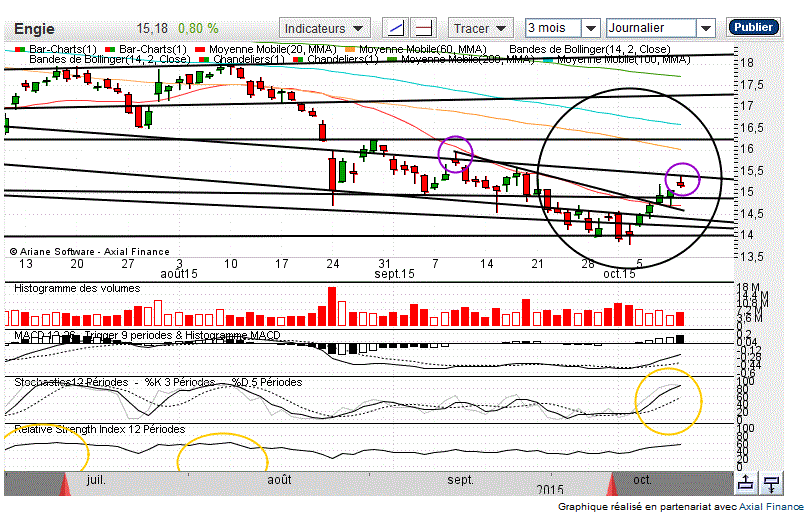807x528 pixels.
Task: Click the 0,80 % change value
Action: point(198,28)
